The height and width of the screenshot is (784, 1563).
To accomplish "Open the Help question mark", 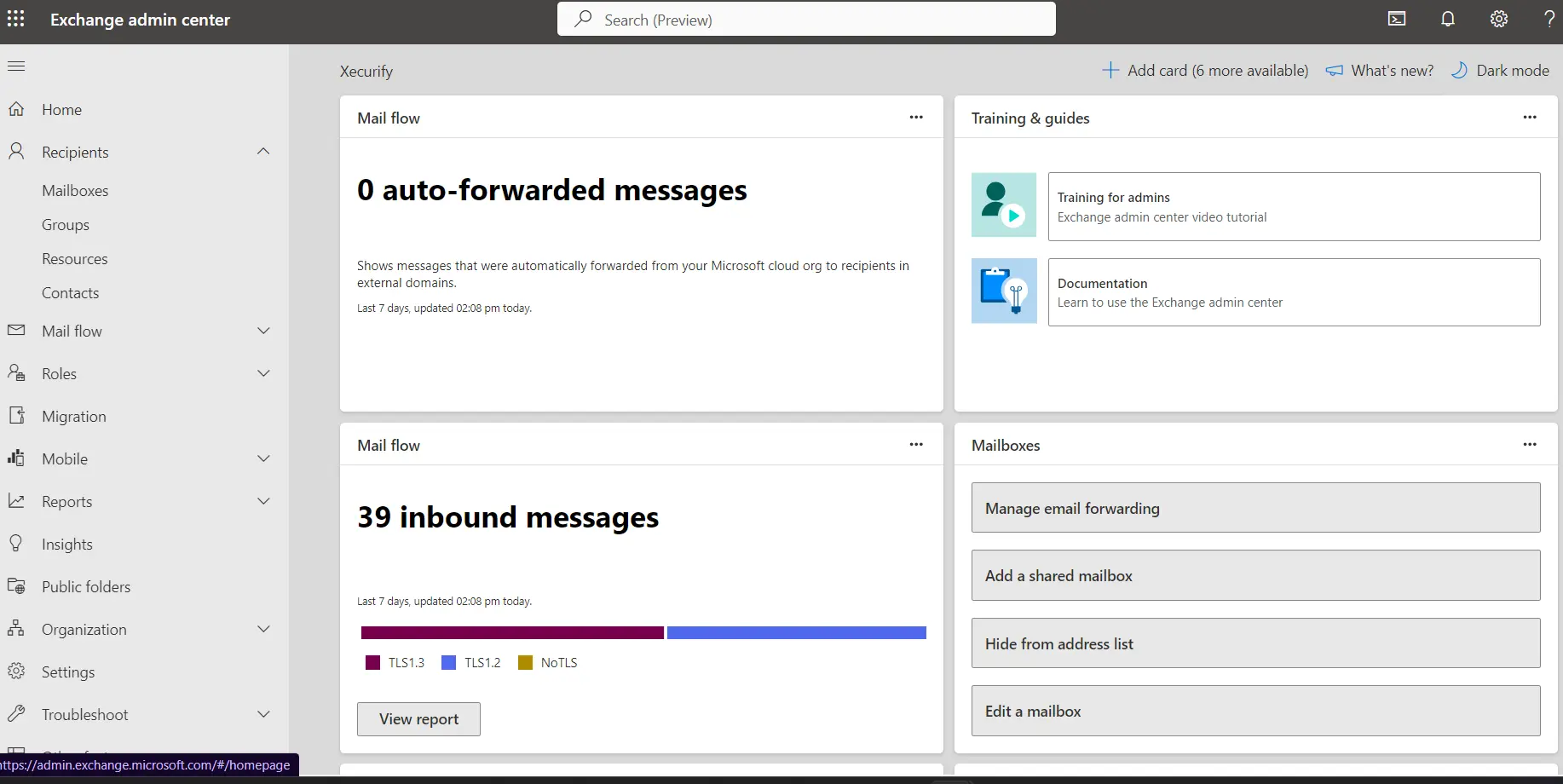I will 1550,18.
